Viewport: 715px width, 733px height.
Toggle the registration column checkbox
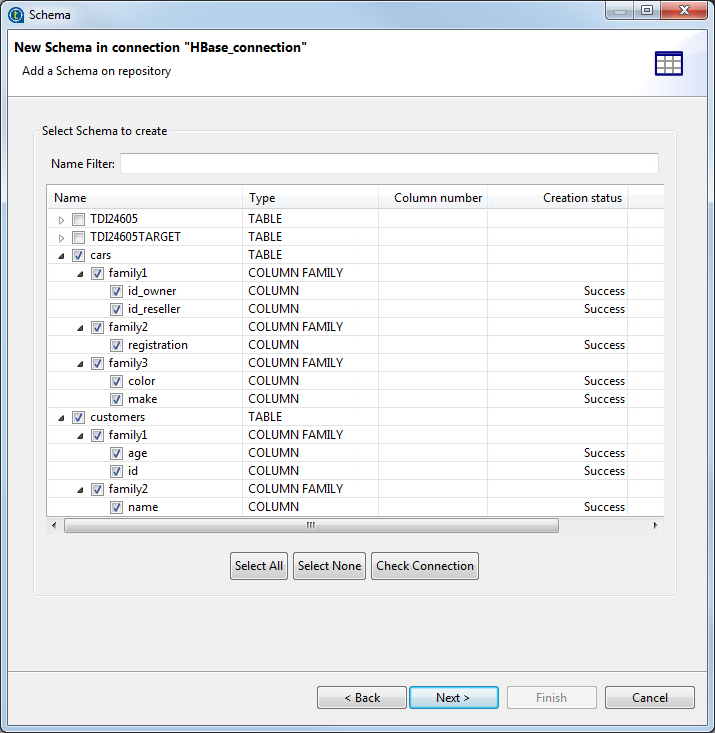[117, 345]
